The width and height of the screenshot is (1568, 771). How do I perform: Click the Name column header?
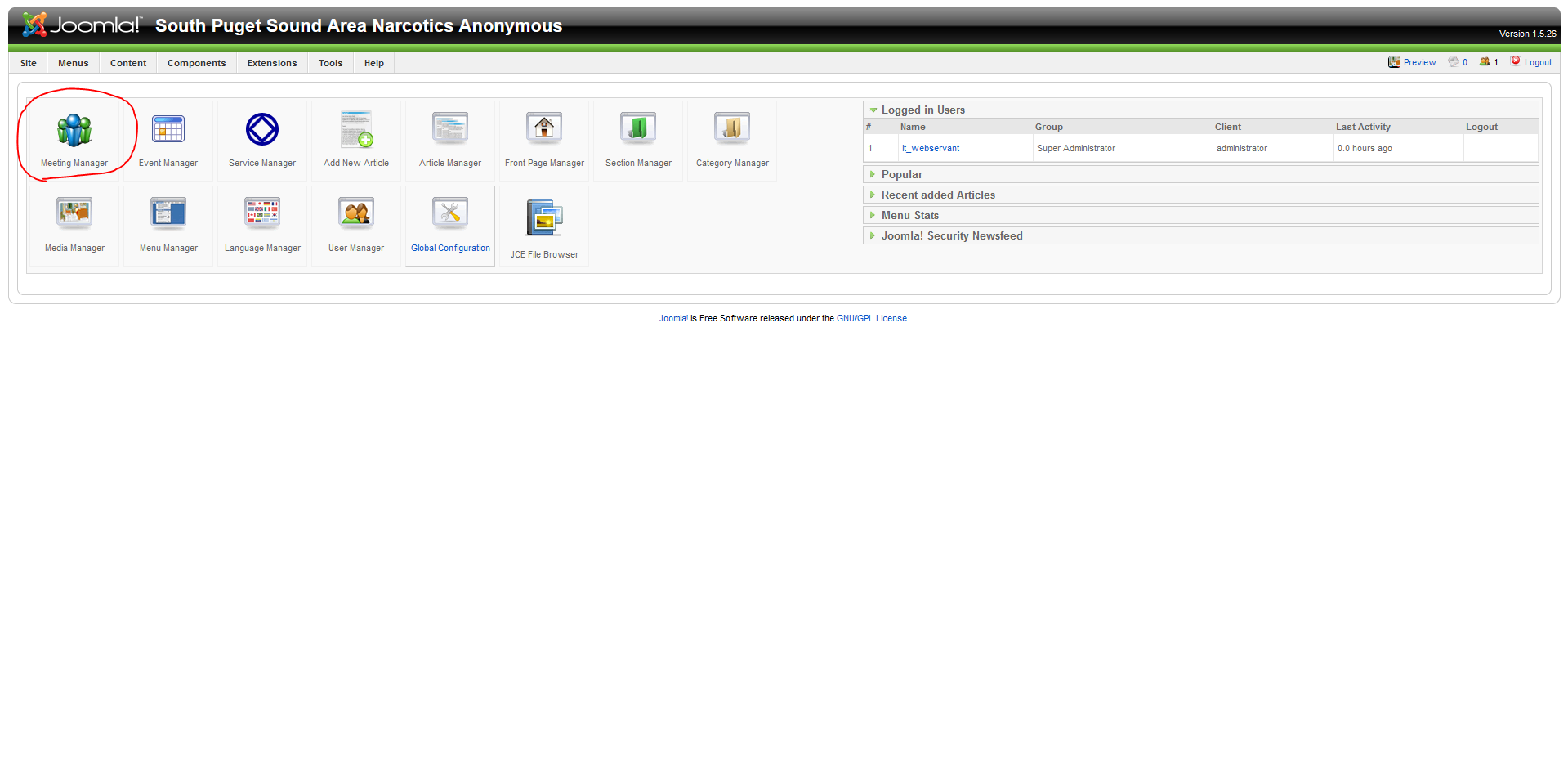coord(913,127)
